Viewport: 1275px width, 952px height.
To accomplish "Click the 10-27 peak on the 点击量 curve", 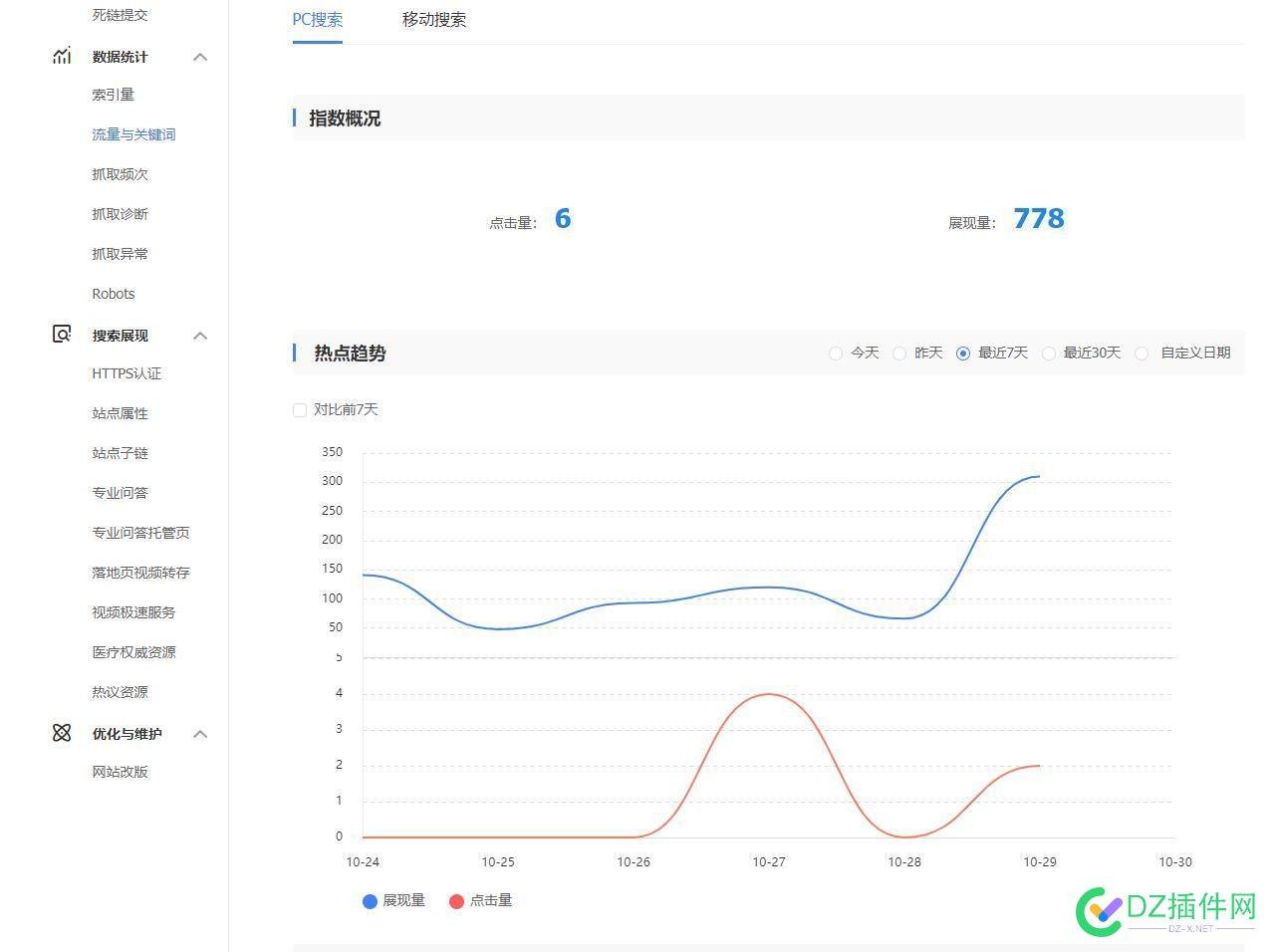I will pyautogui.click(x=769, y=694).
